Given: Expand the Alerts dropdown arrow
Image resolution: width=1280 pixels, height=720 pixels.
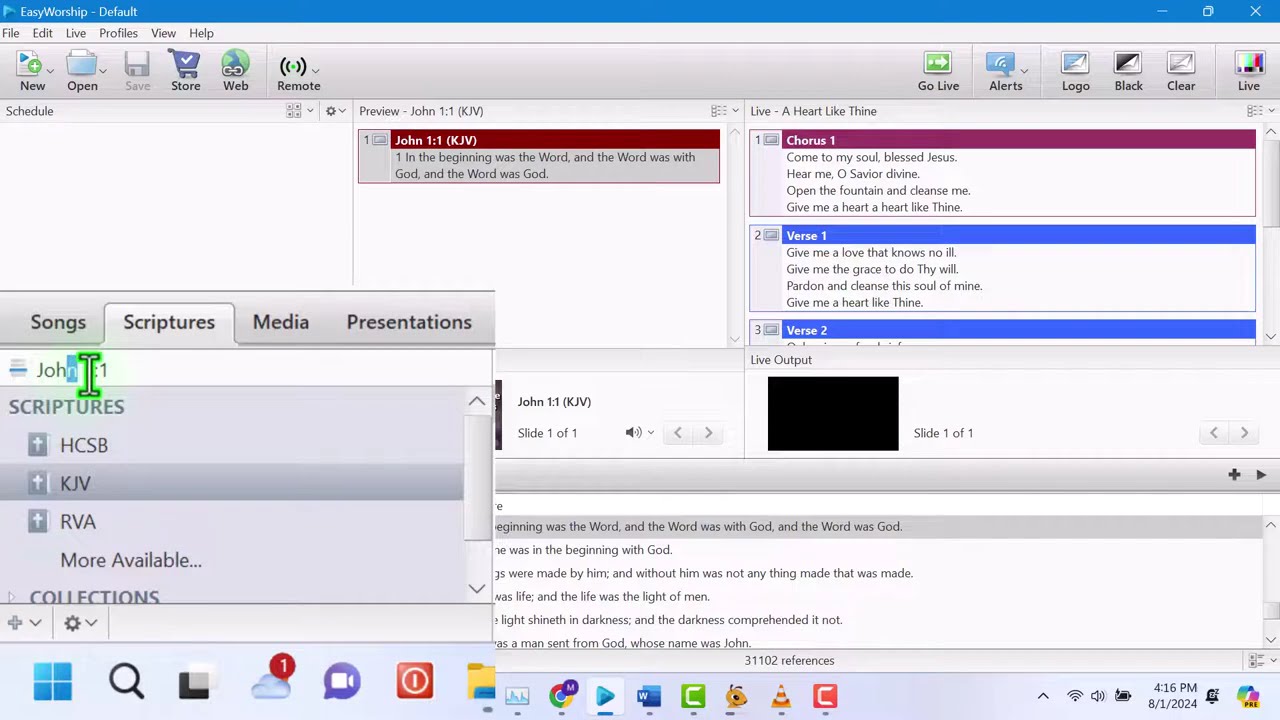Looking at the screenshot, I should [x=1024, y=70].
